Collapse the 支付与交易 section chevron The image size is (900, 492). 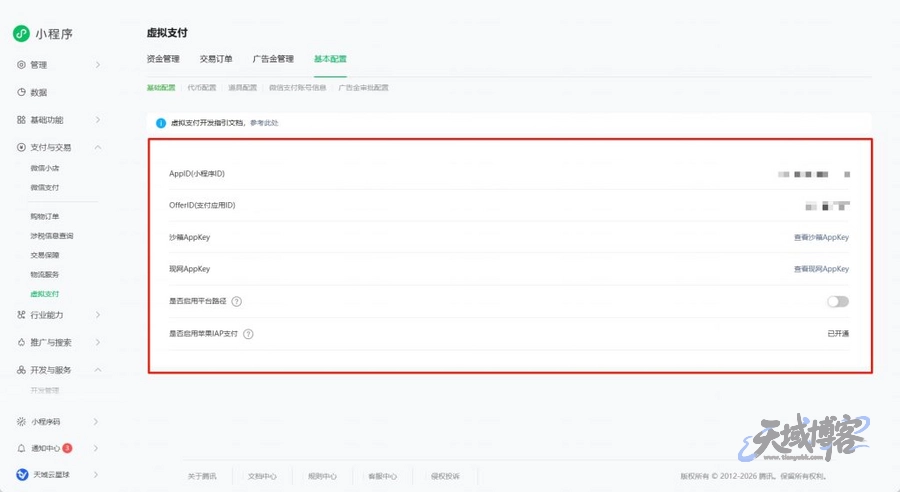(98, 147)
